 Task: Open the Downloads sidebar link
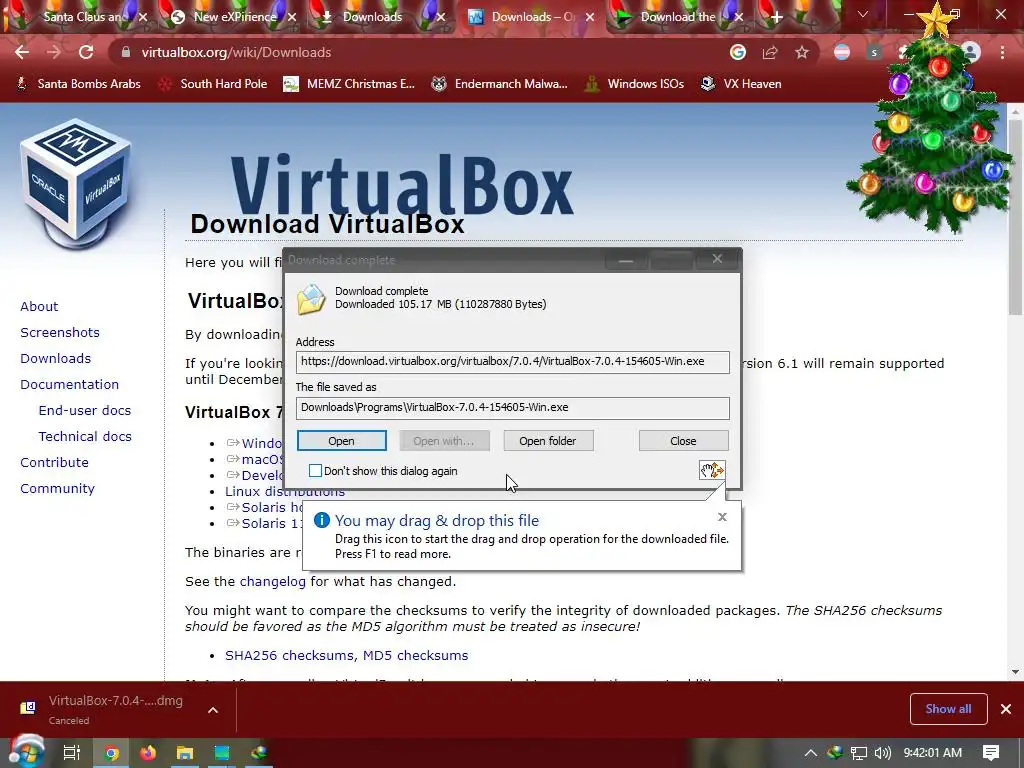(56, 359)
